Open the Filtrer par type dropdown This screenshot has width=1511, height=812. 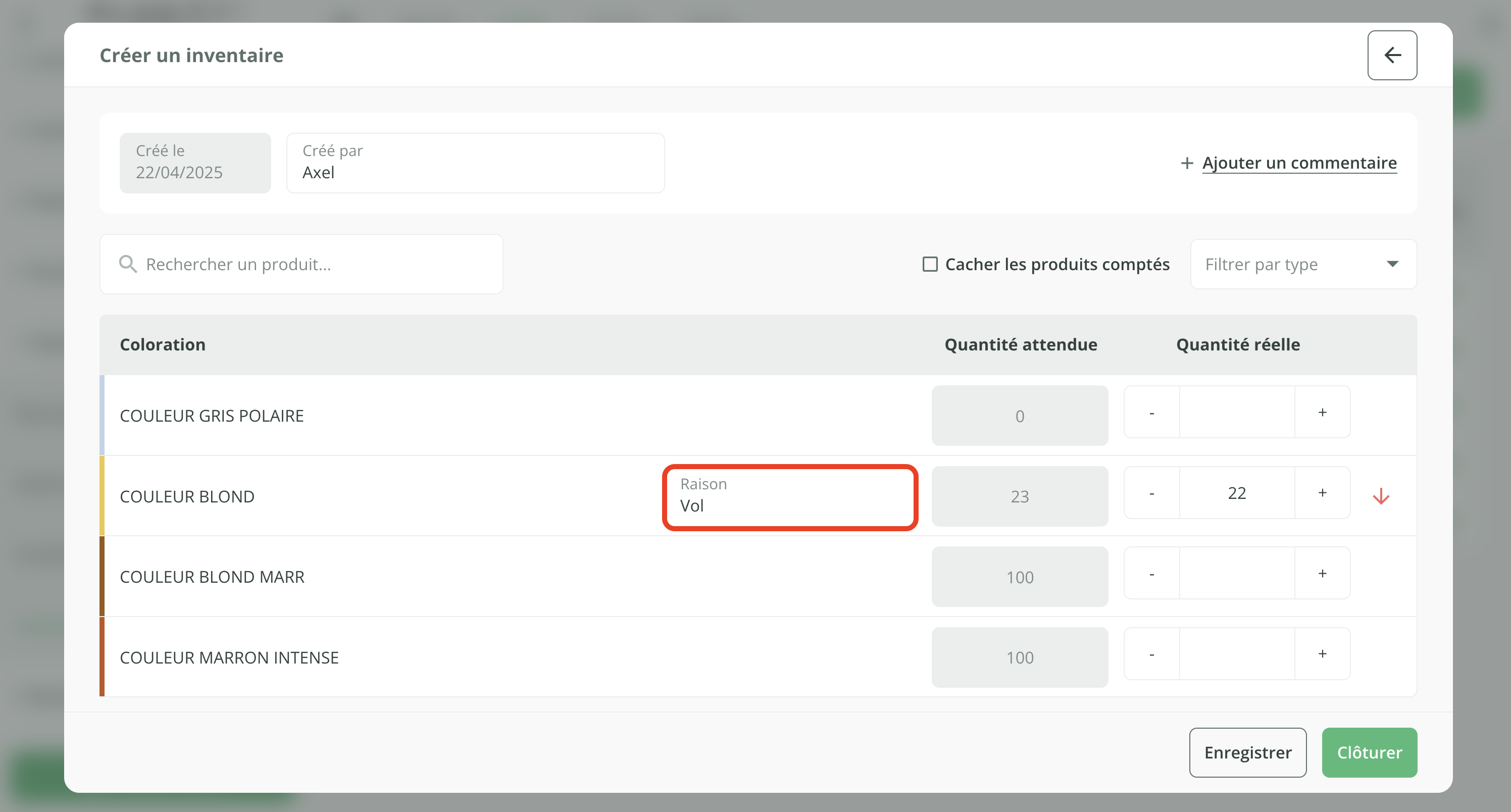[1303, 264]
